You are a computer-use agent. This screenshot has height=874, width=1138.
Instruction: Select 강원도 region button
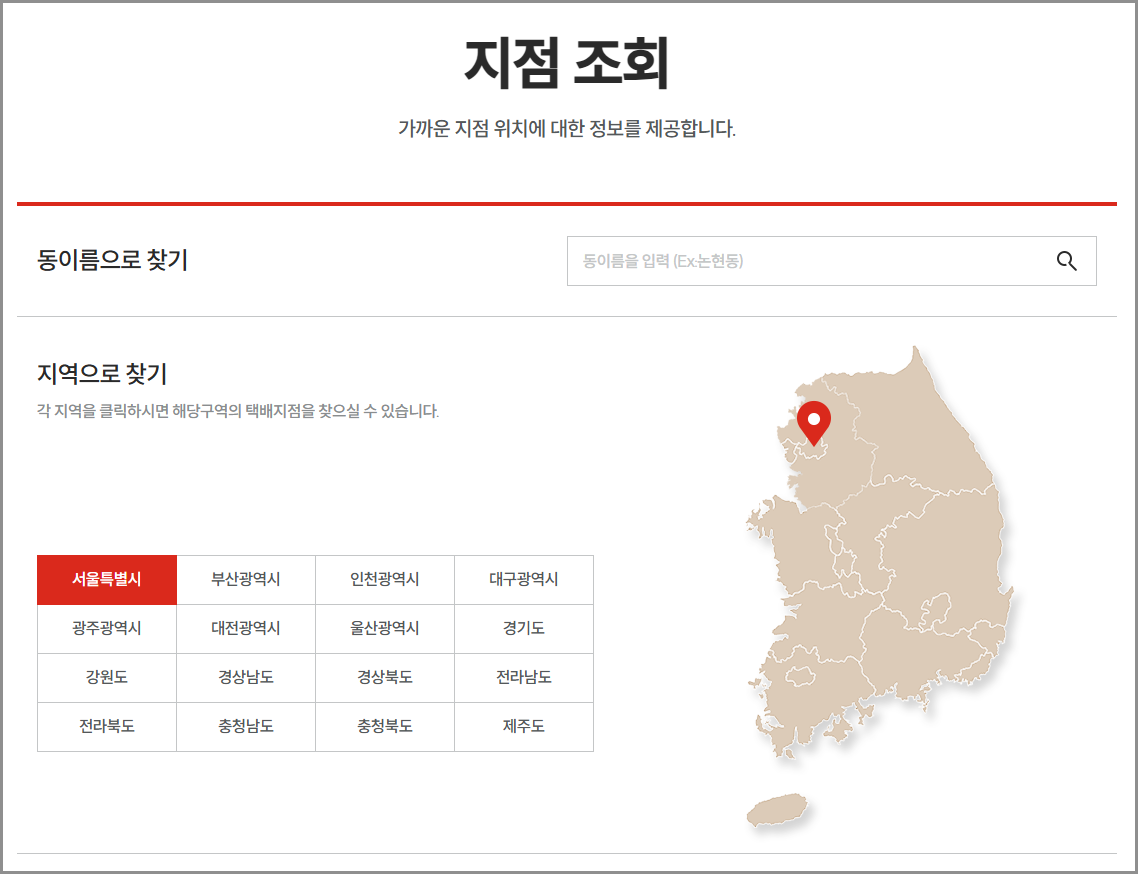pyautogui.click(x=106, y=678)
